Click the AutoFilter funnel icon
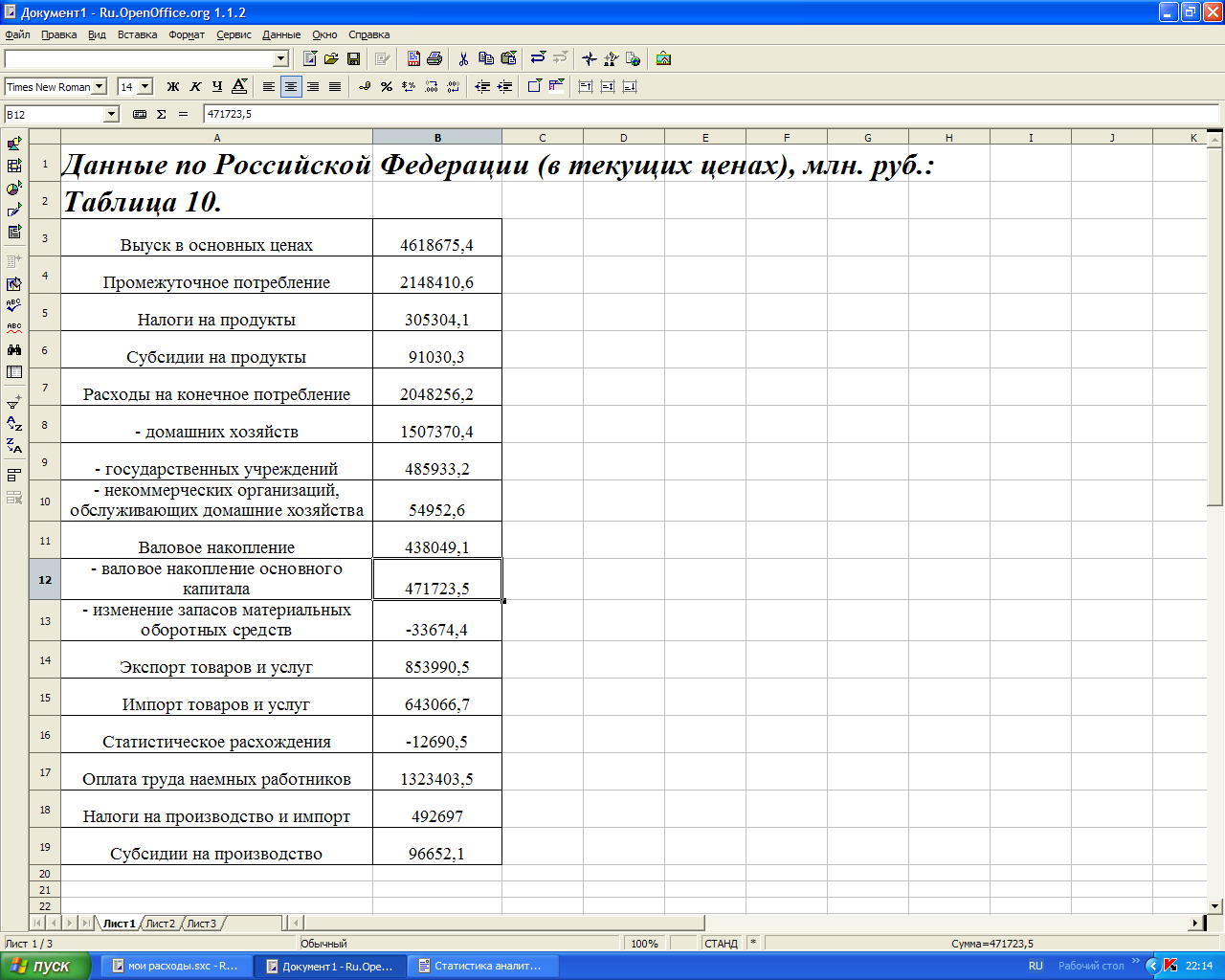This screenshot has height=980, width=1225. click(x=14, y=402)
